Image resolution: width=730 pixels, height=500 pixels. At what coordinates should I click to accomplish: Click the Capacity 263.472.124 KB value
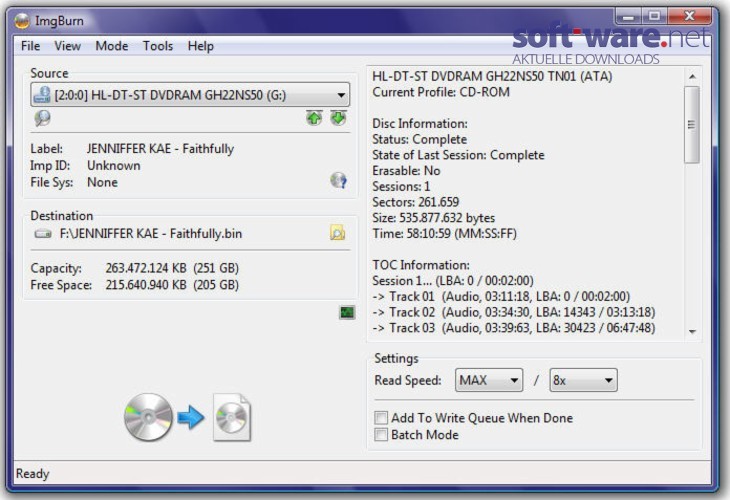click(x=172, y=268)
